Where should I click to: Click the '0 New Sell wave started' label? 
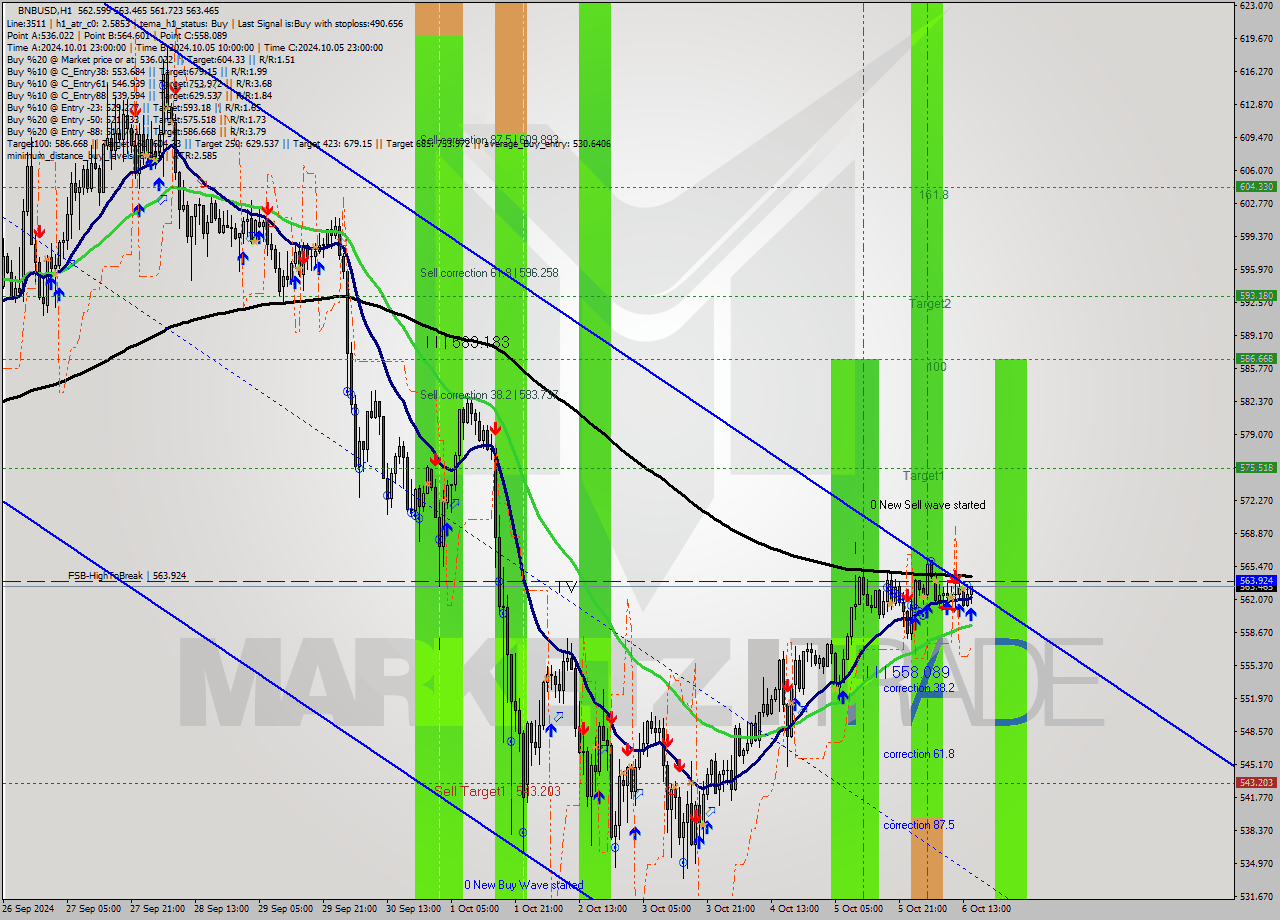[927, 505]
